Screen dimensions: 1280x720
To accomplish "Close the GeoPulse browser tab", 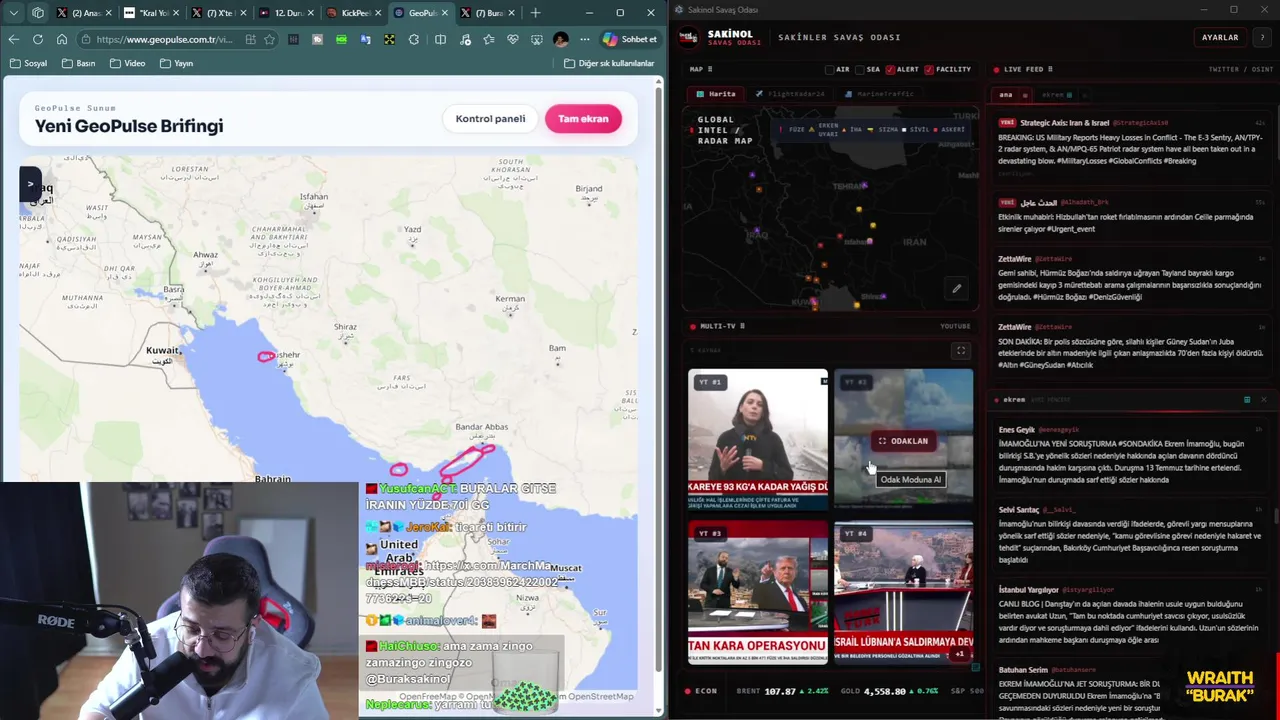I will (445, 13).
